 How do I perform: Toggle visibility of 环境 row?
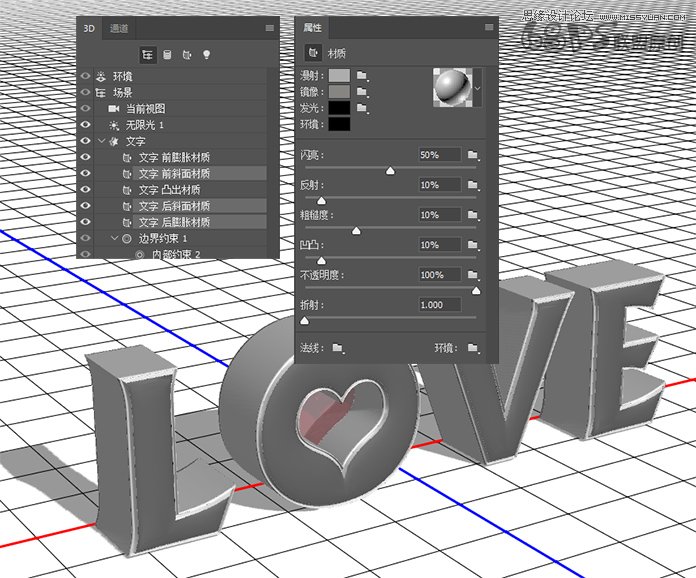coord(85,76)
